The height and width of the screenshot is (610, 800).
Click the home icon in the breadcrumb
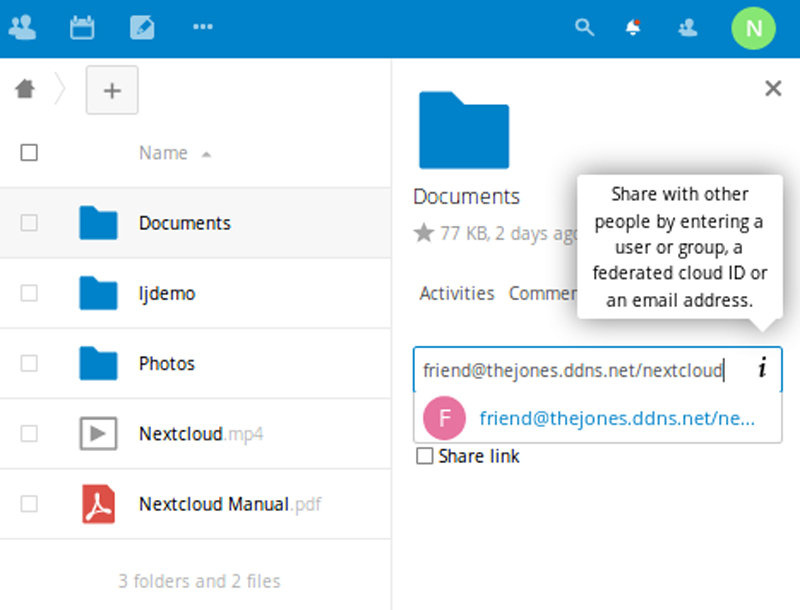tap(25, 89)
